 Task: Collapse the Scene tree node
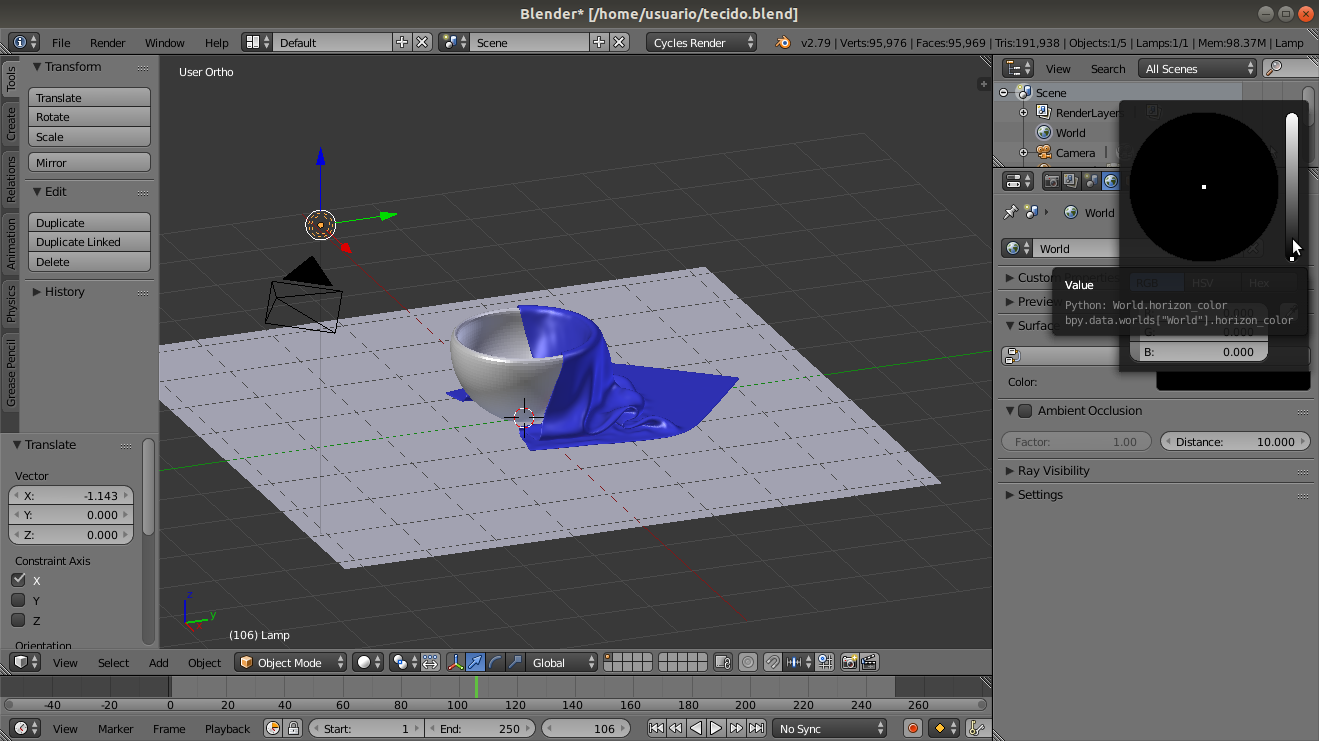click(1004, 92)
